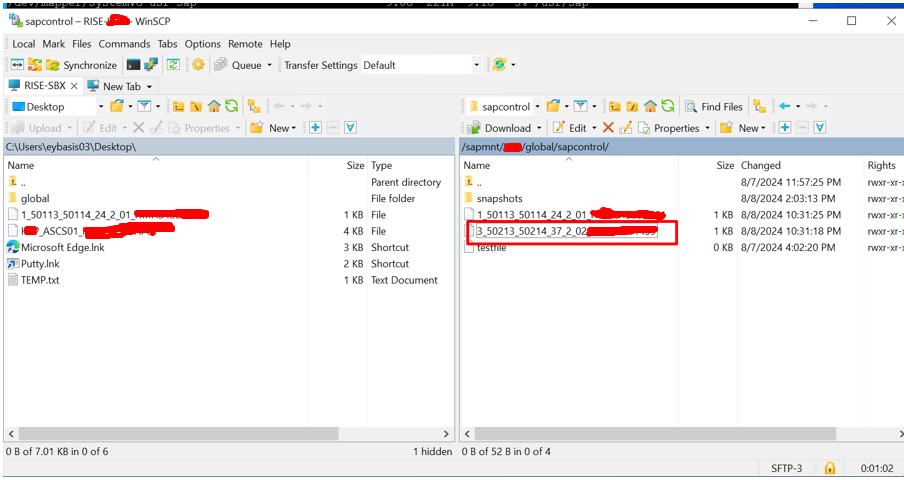
Task: Open session in PuTTY icon
Action: point(151,65)
